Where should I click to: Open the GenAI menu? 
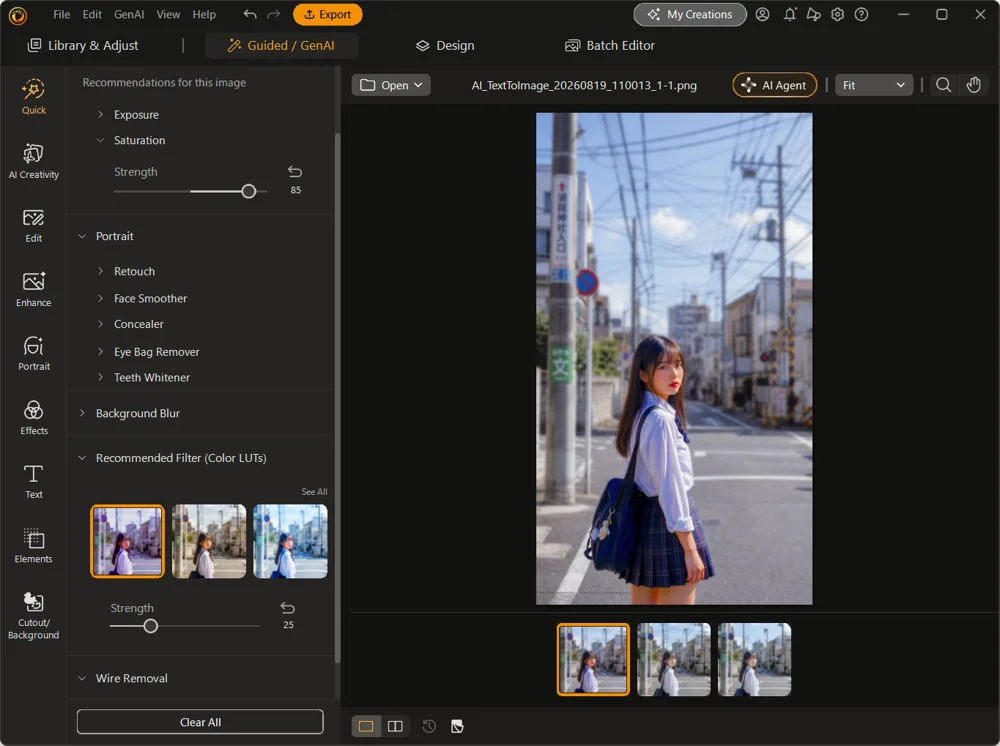(x=129, y=14)
